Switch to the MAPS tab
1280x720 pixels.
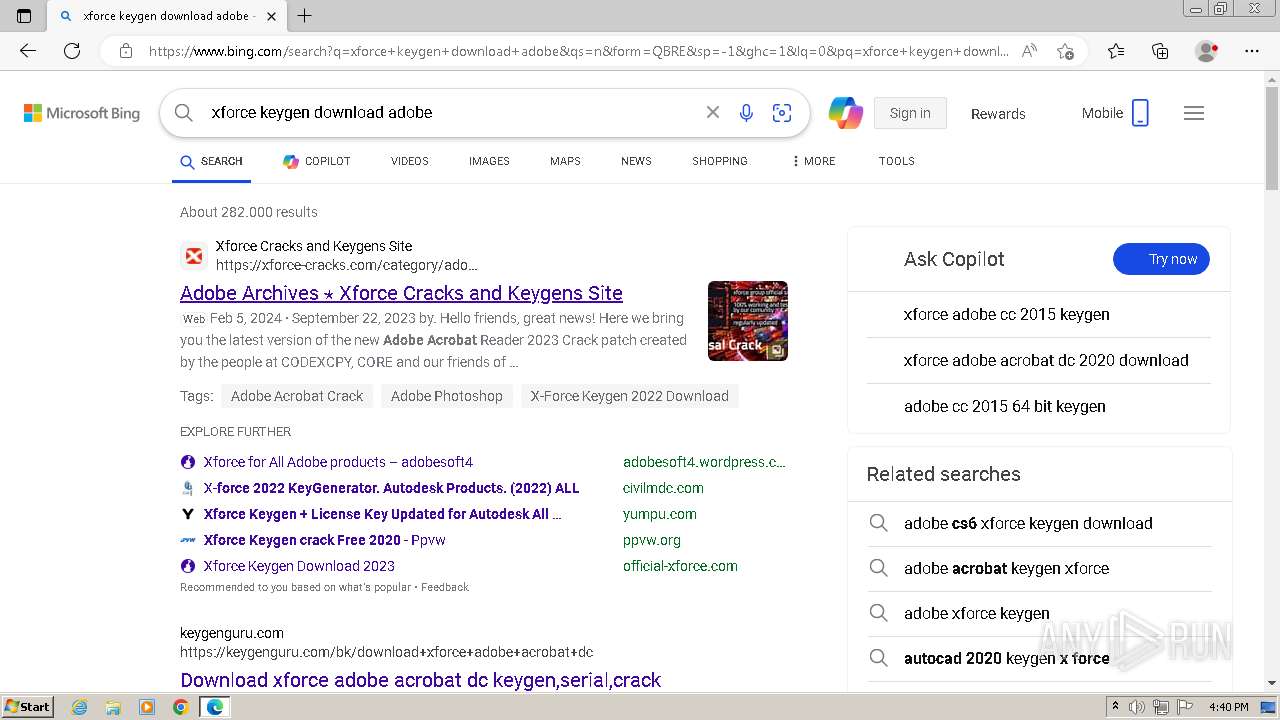point(565,161)
